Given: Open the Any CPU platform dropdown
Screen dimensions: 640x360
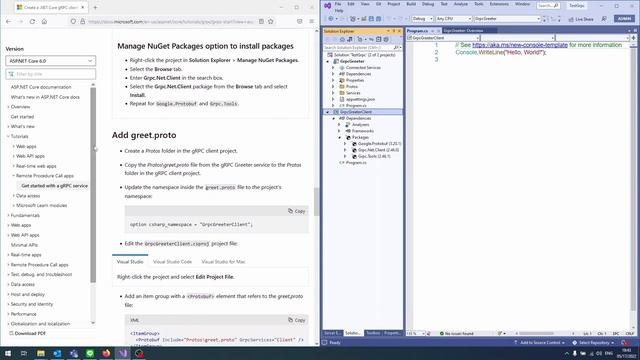Looking at the screenshot, I should click(453, 19).
